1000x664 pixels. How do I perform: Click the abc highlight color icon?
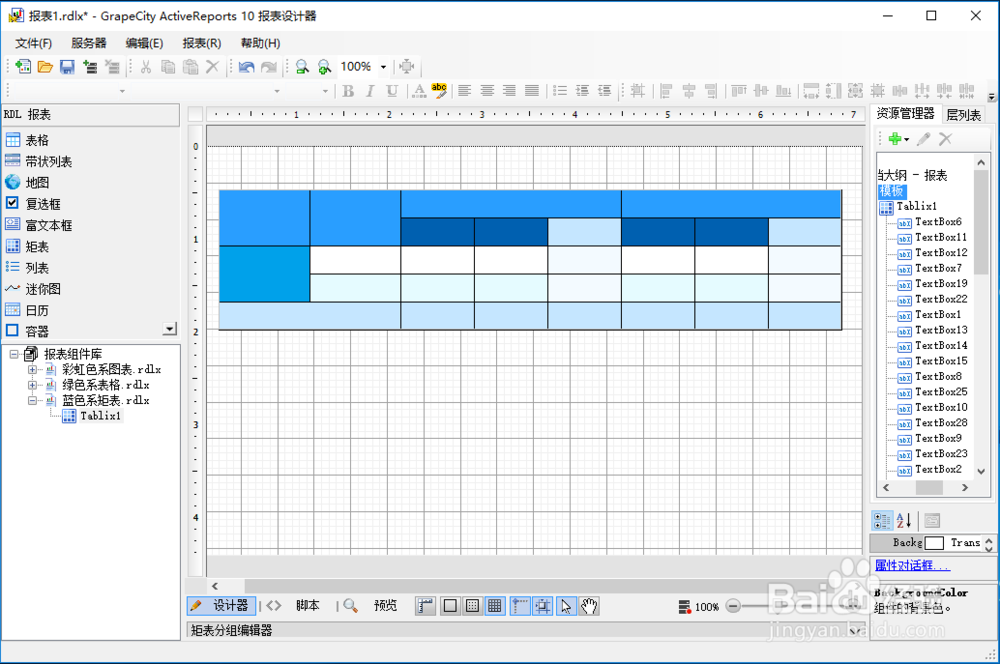coord(439,91)
